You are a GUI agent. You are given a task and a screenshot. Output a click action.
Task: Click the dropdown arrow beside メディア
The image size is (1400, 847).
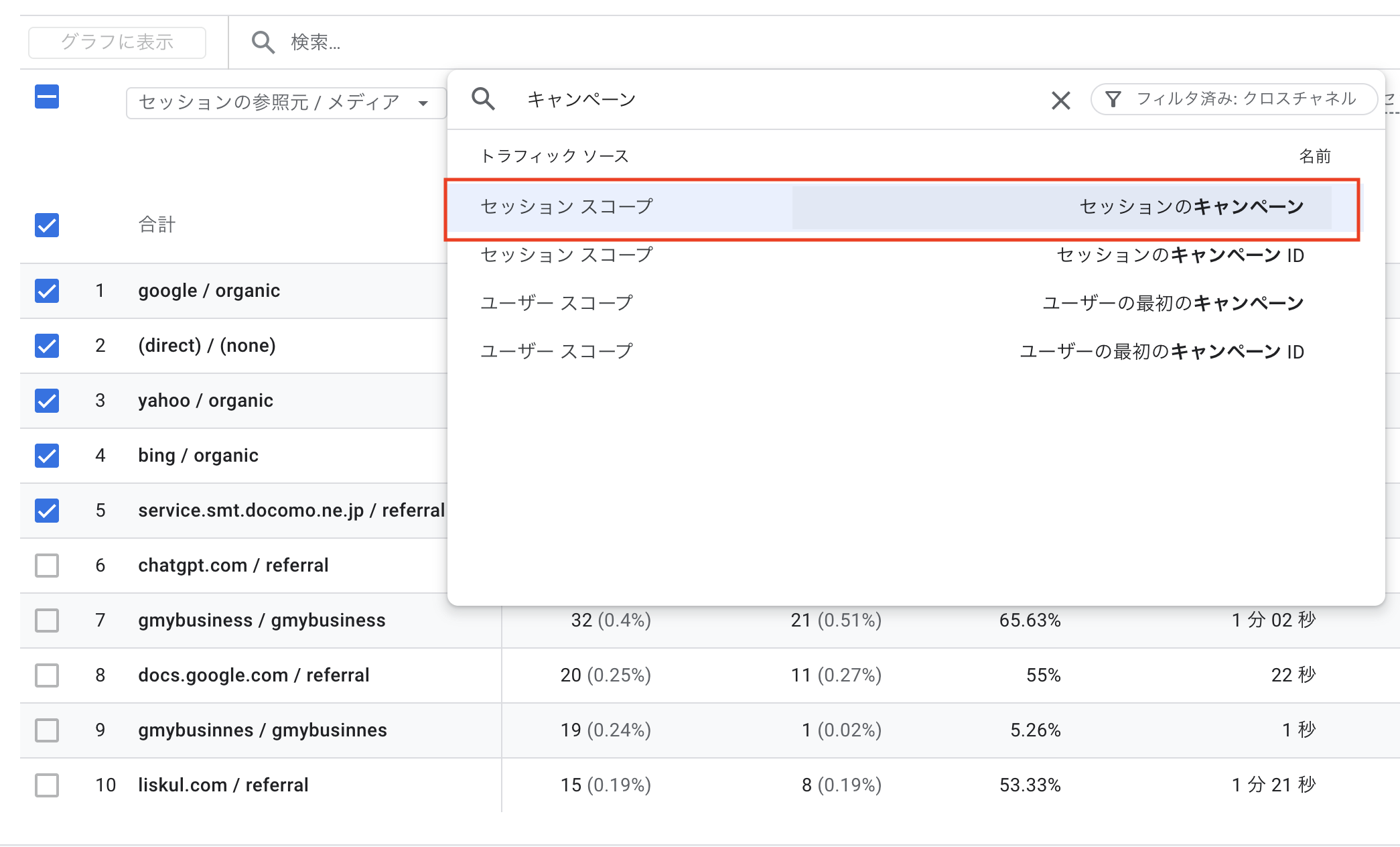pyautogui.click(x=423, y=103)
